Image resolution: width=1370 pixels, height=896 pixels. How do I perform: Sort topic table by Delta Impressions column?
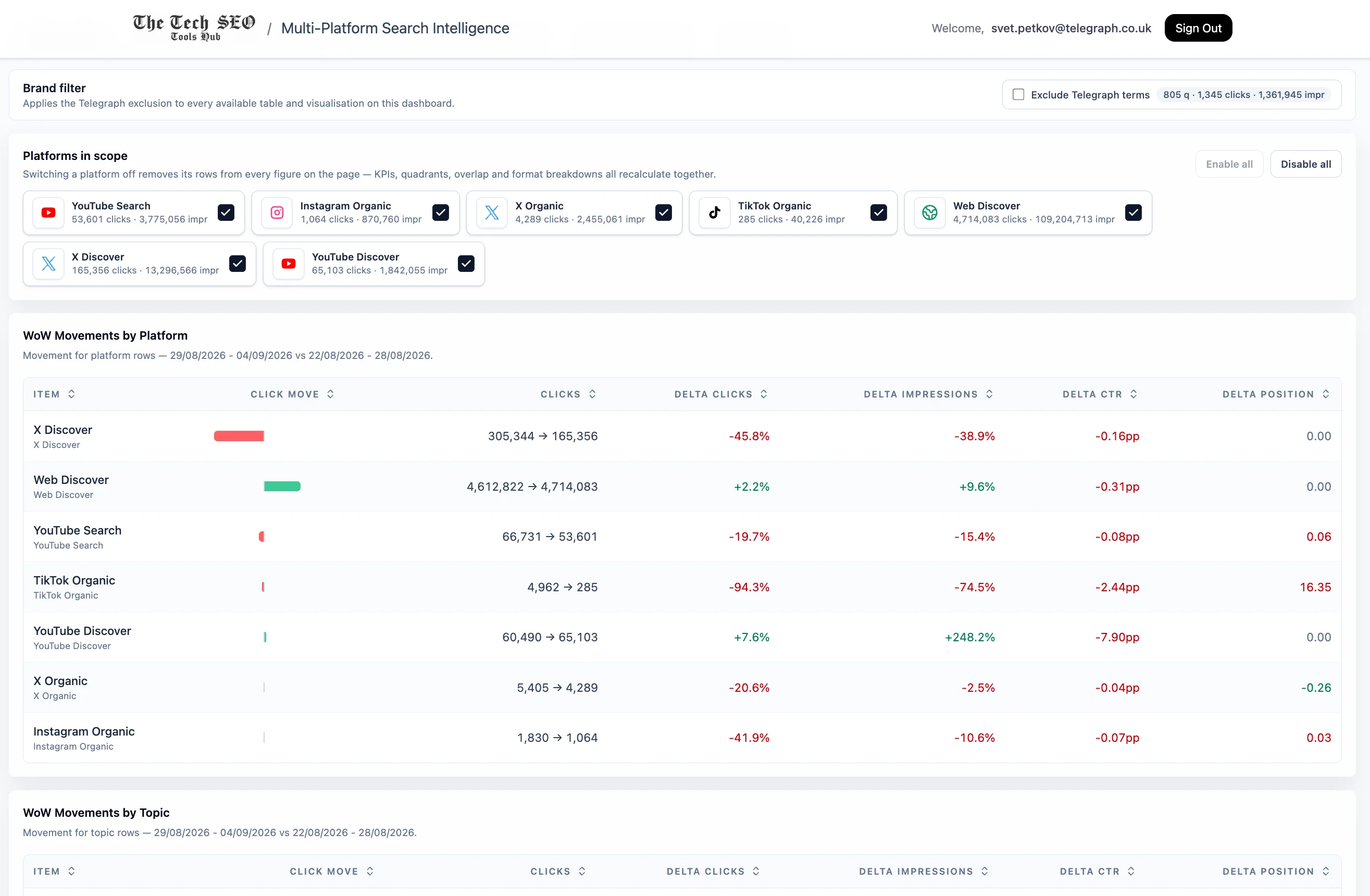pyautogui.click(x=924, y=871)
